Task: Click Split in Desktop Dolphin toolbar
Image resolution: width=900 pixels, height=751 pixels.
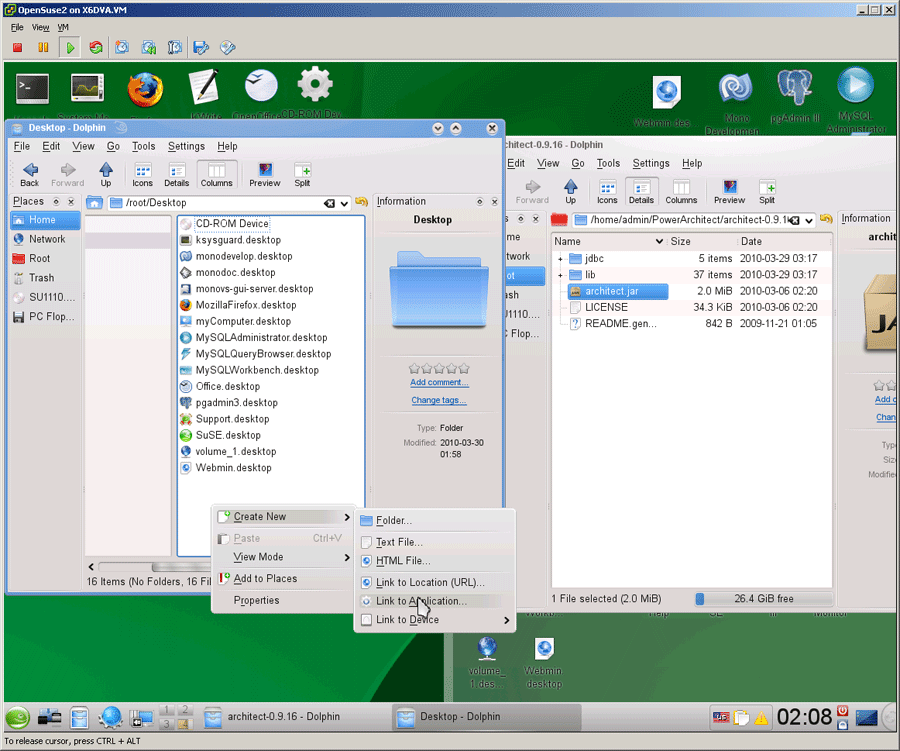Action: point(302,175)
